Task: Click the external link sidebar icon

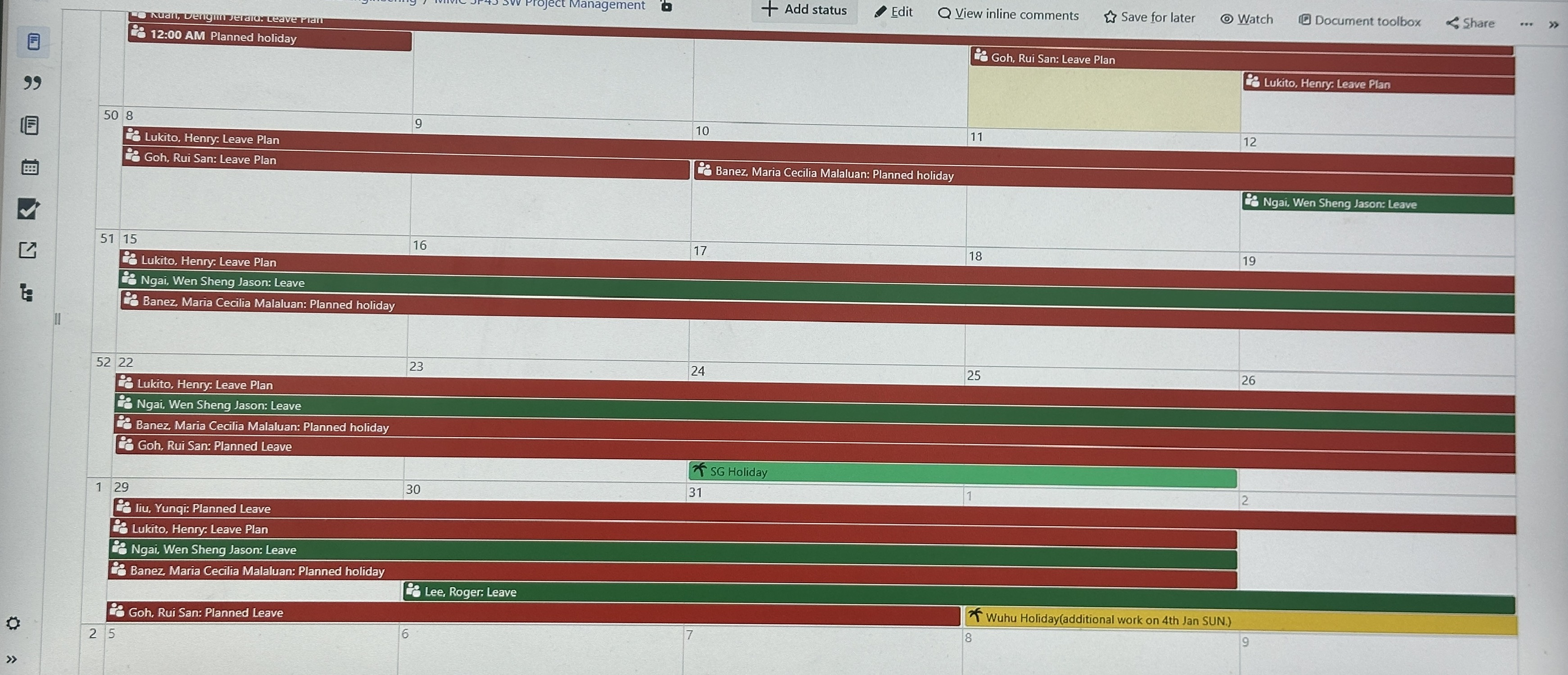Action: pyautogui.click(x=28, y=250)
